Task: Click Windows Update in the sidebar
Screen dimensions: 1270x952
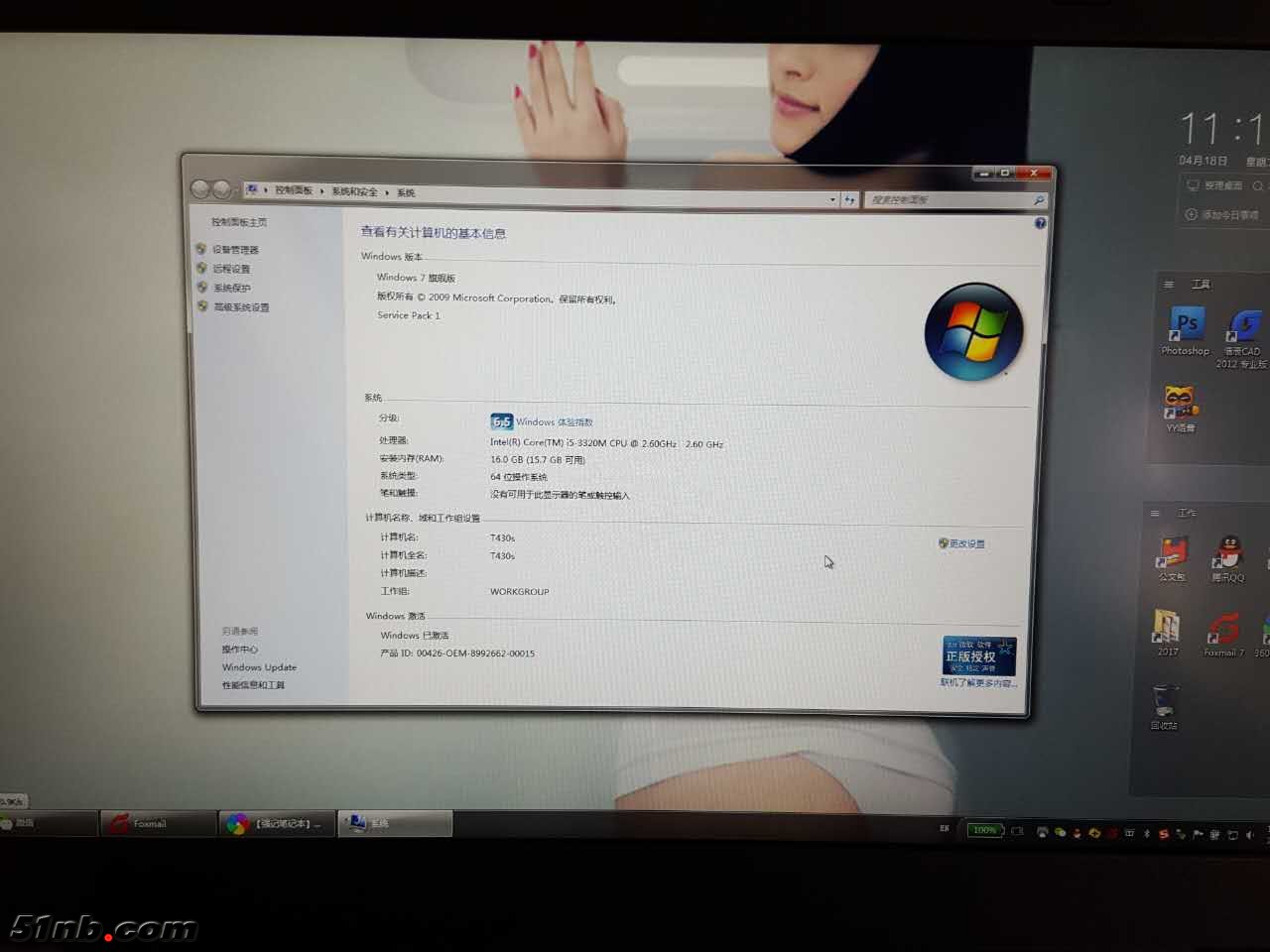Action: 259,667
